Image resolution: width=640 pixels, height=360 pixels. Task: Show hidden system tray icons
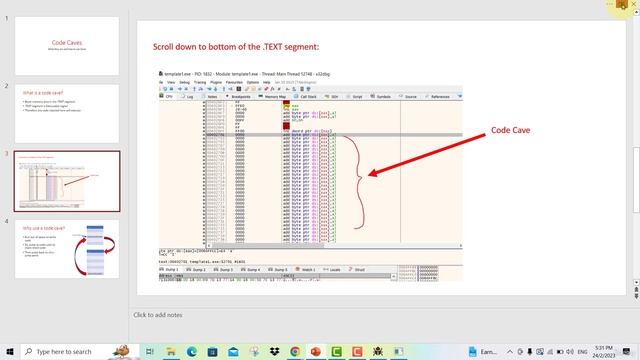click(x=510, y=351)
